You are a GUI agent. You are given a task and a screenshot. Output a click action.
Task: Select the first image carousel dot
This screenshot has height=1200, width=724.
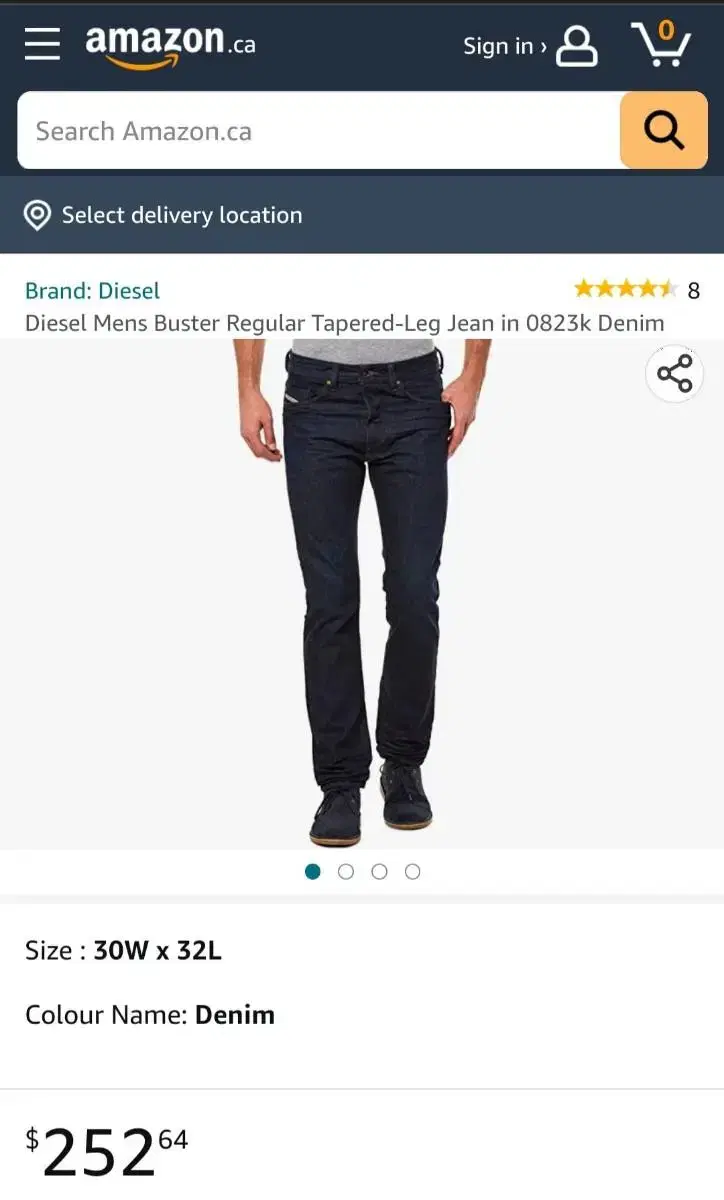coord(313,871)
